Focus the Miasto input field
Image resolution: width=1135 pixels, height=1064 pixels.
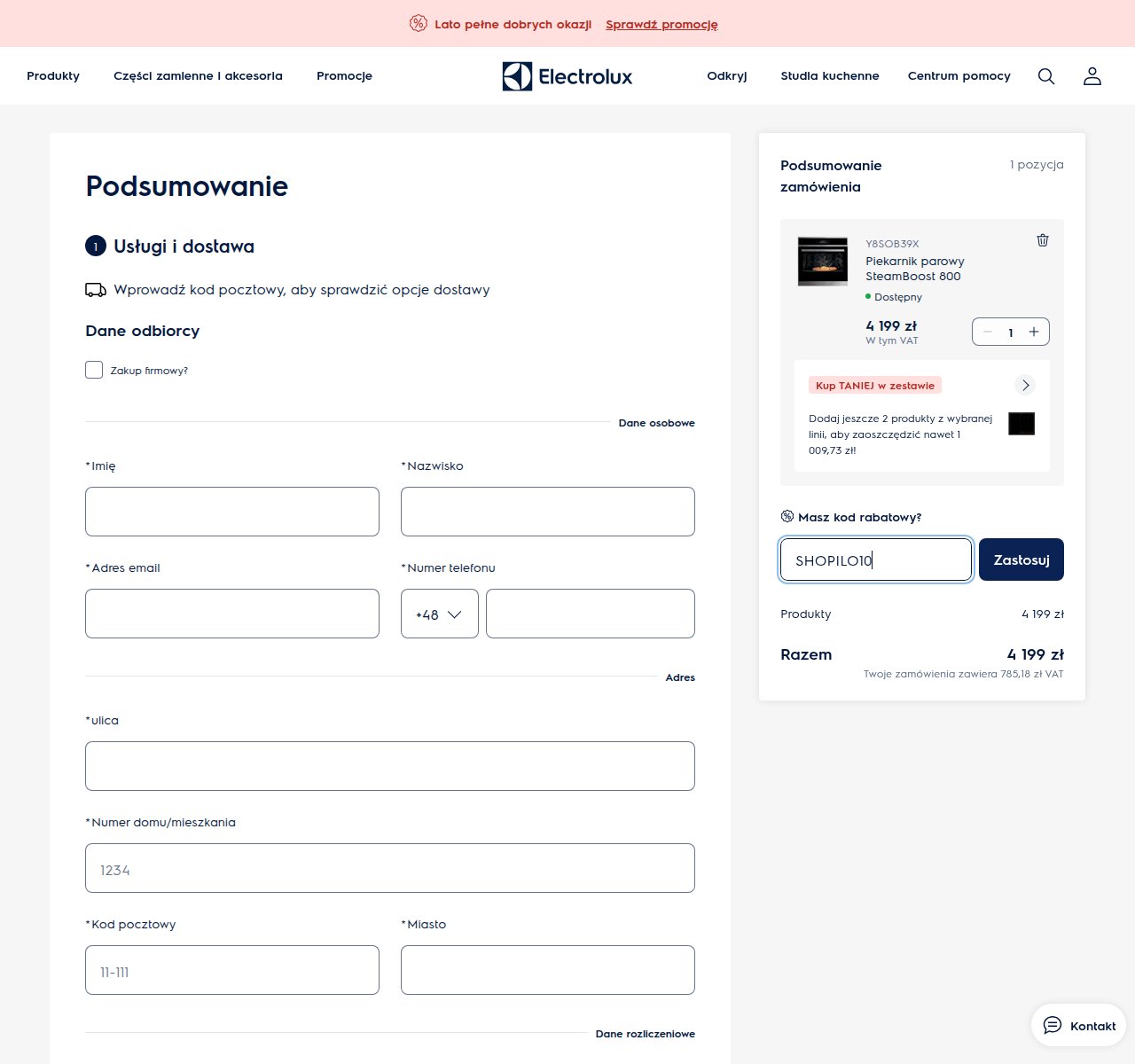pos(548,970)
